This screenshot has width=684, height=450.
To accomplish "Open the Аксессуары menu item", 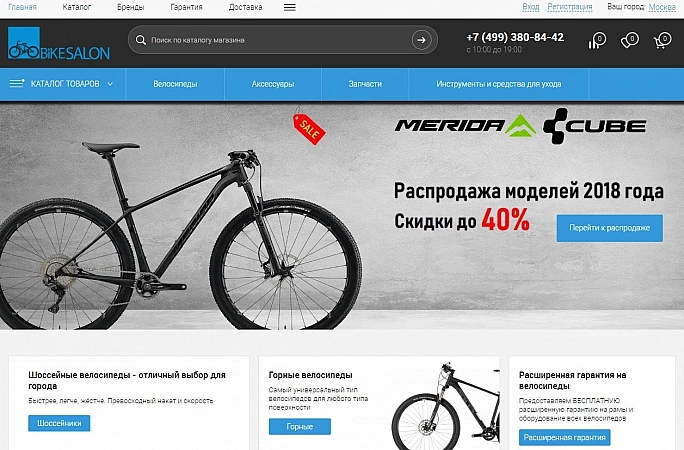I will click(x=273, y=84).
